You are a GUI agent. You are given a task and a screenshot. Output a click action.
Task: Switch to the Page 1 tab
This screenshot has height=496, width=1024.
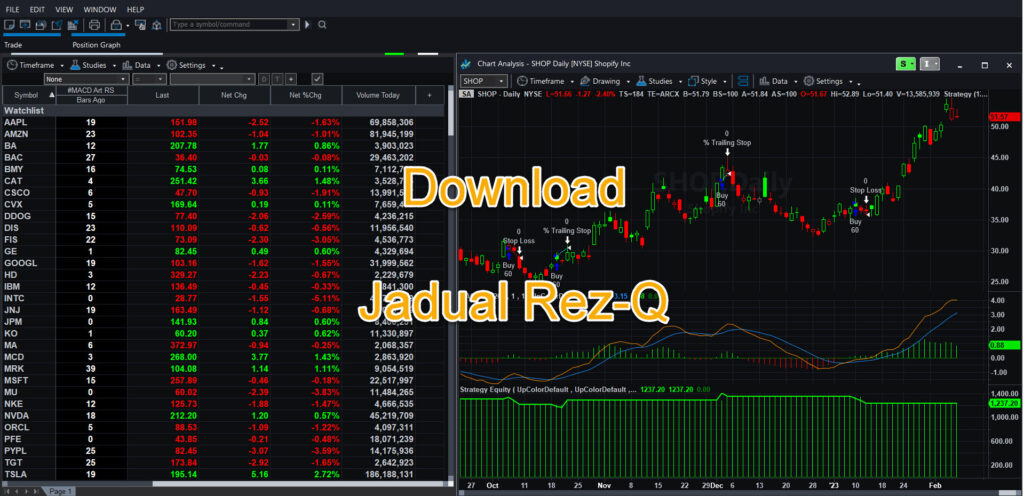pos(60,491)
